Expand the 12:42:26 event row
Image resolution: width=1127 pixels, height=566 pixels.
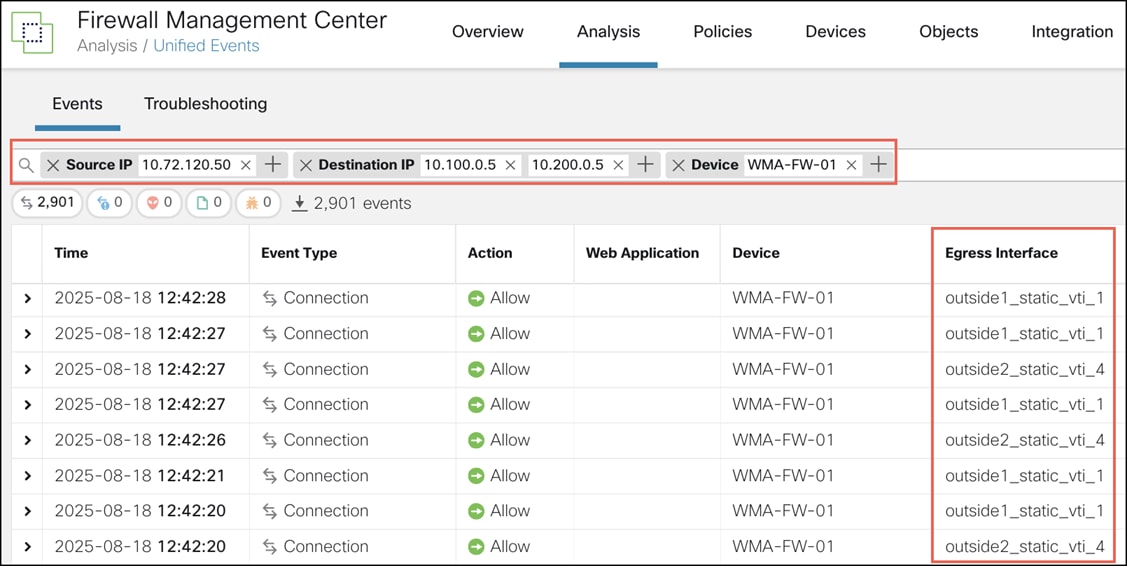(27, 440)
